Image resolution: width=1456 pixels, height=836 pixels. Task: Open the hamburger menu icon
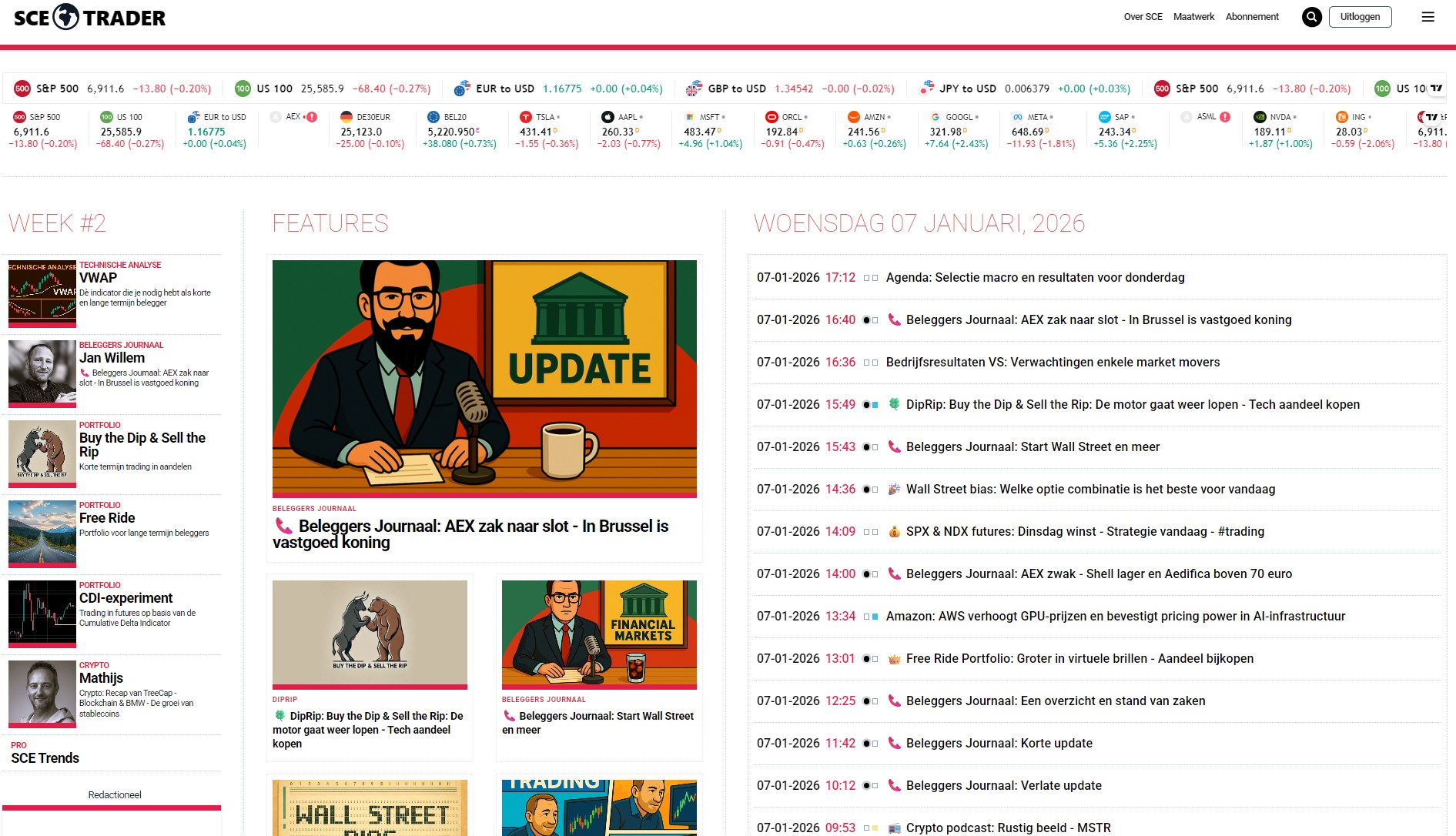tap(1428, 17)
